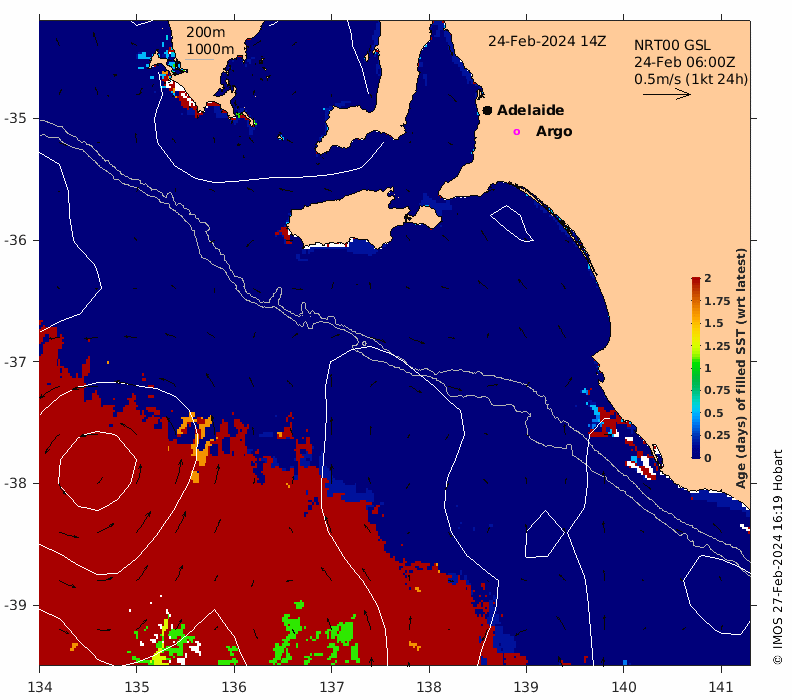This screenshot has height=700, width=792.
Task: Click the colorbar at the dark red top
Action: pos(696,281)
